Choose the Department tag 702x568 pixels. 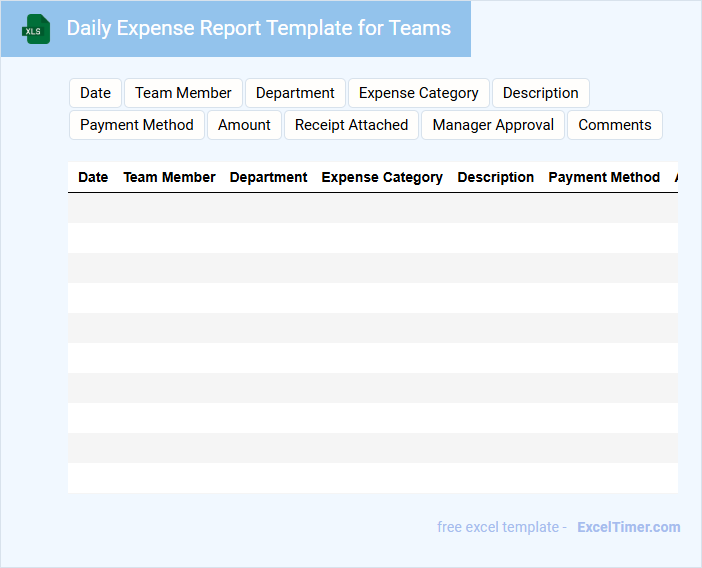click(295, 93)
